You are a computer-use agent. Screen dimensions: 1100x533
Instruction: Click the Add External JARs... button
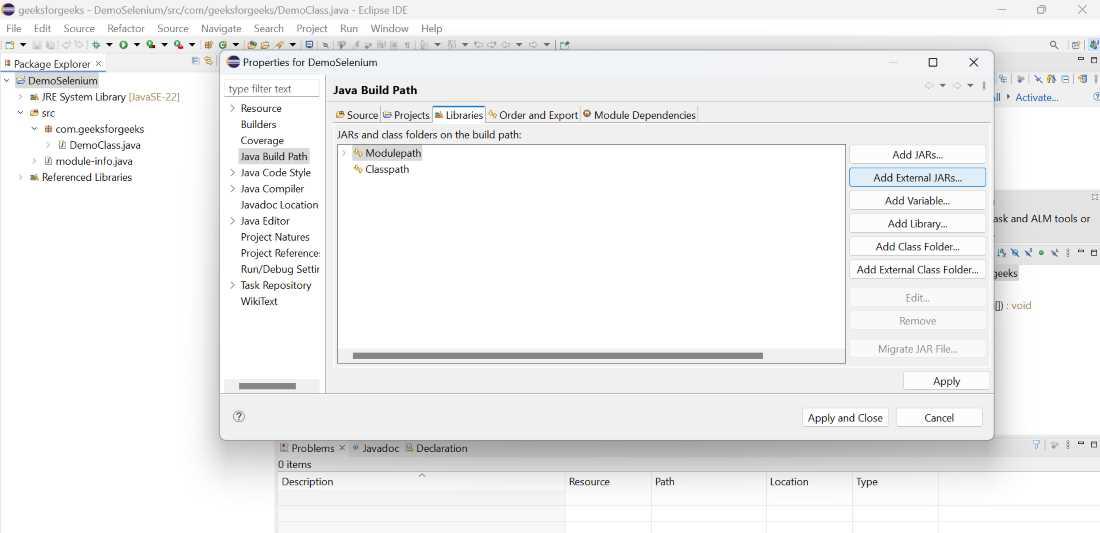pos(917,177)
